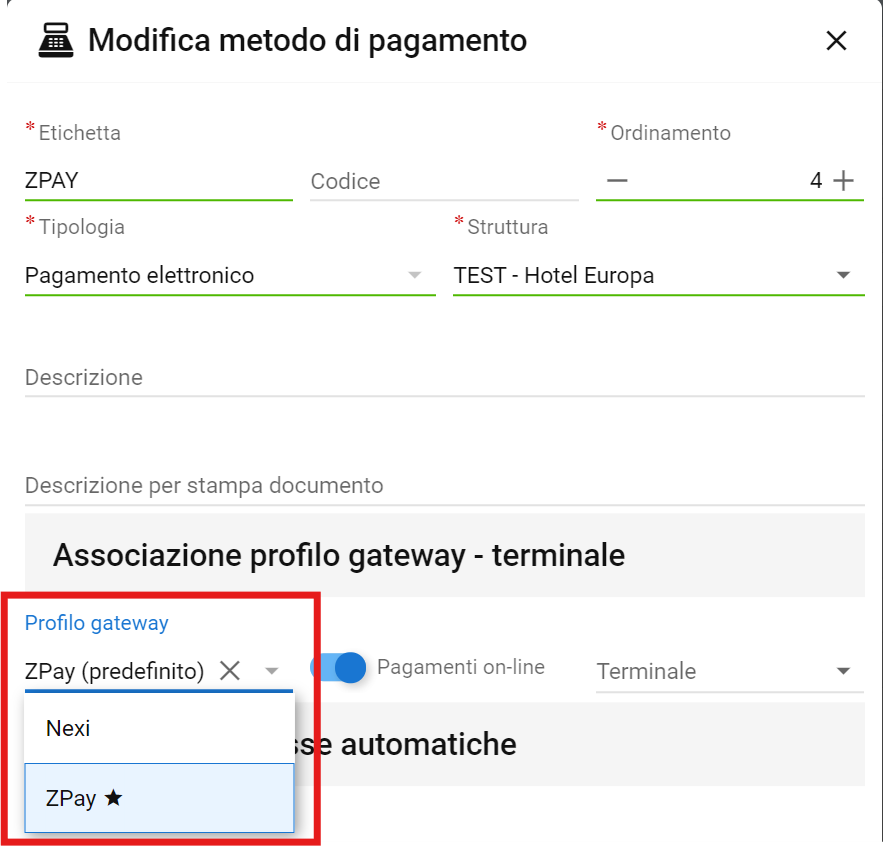Open the Tipologia dropdown

415,276
